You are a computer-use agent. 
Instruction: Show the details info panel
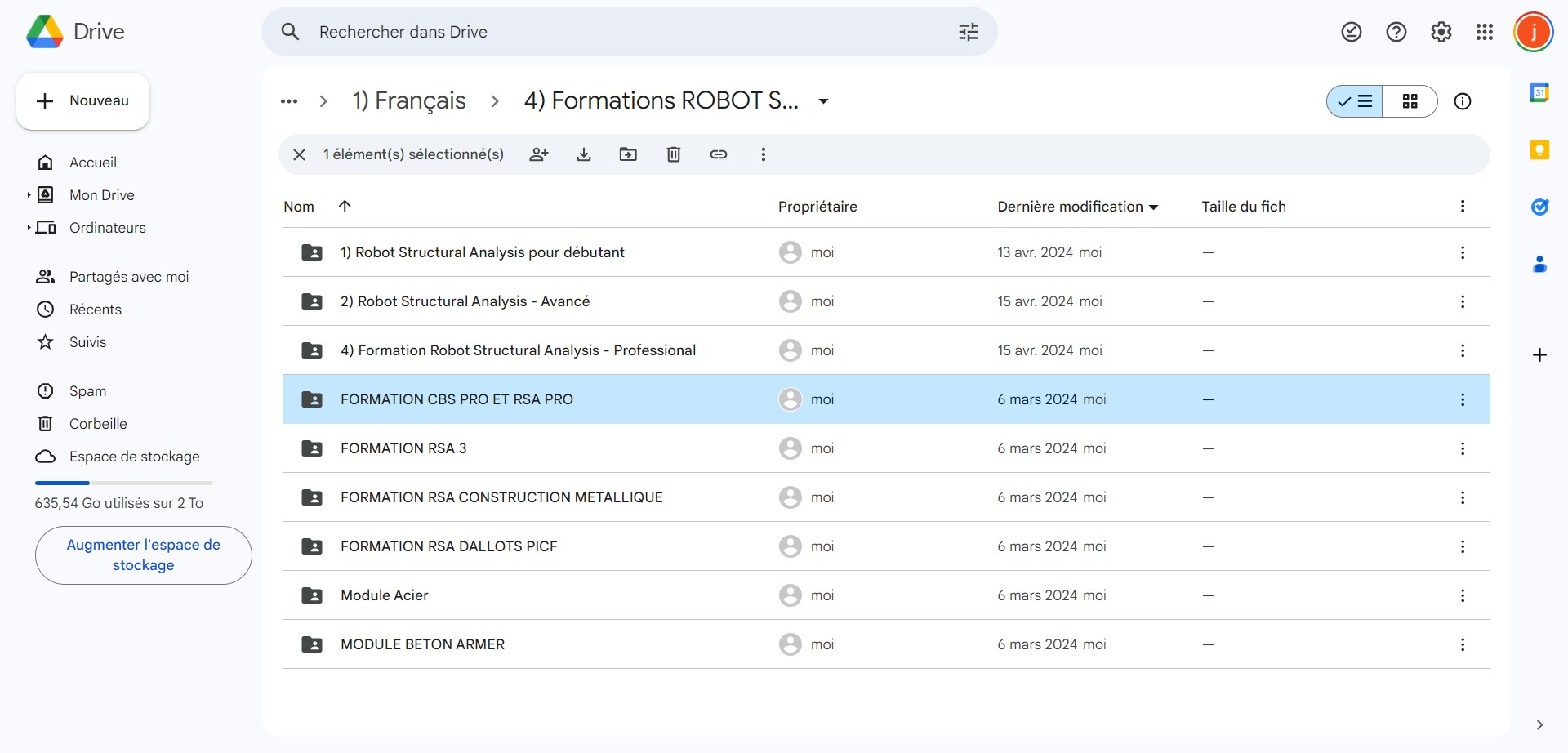coord(1463,101)
